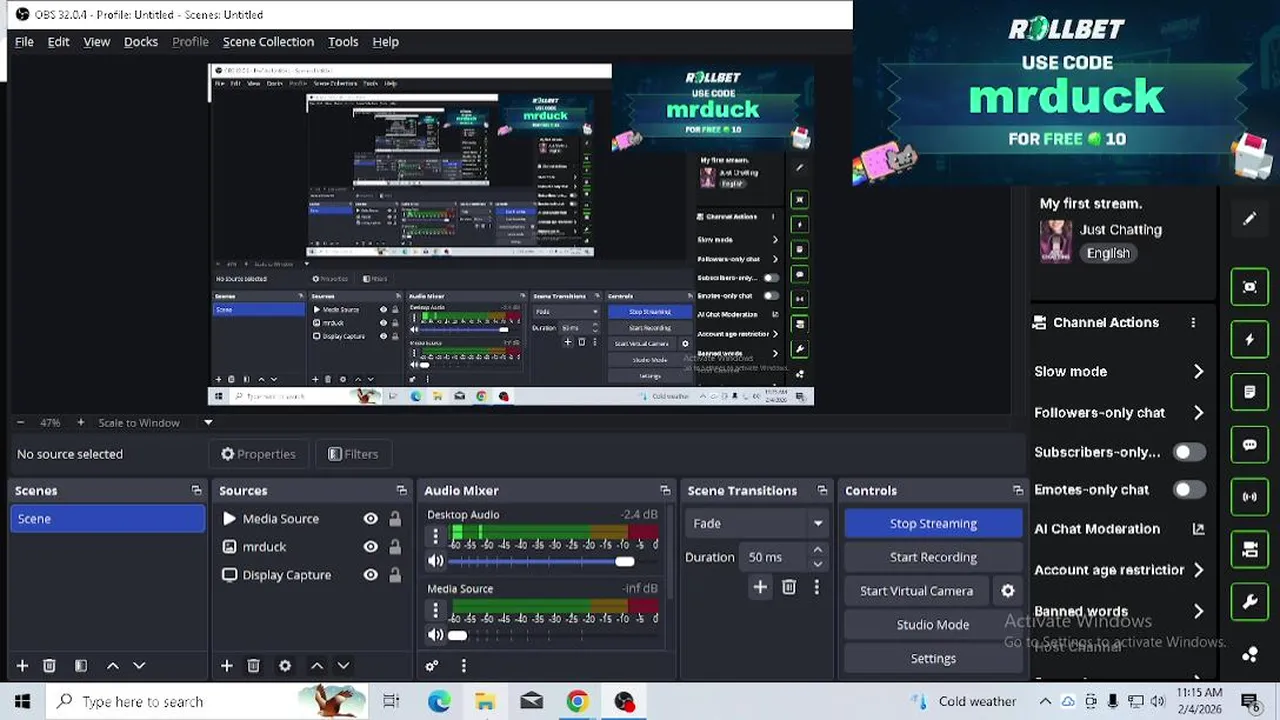Click the viewfinder focus sidebar icon
Viewport: 1280px width, 720px height.
click(x=1250, y=287)
